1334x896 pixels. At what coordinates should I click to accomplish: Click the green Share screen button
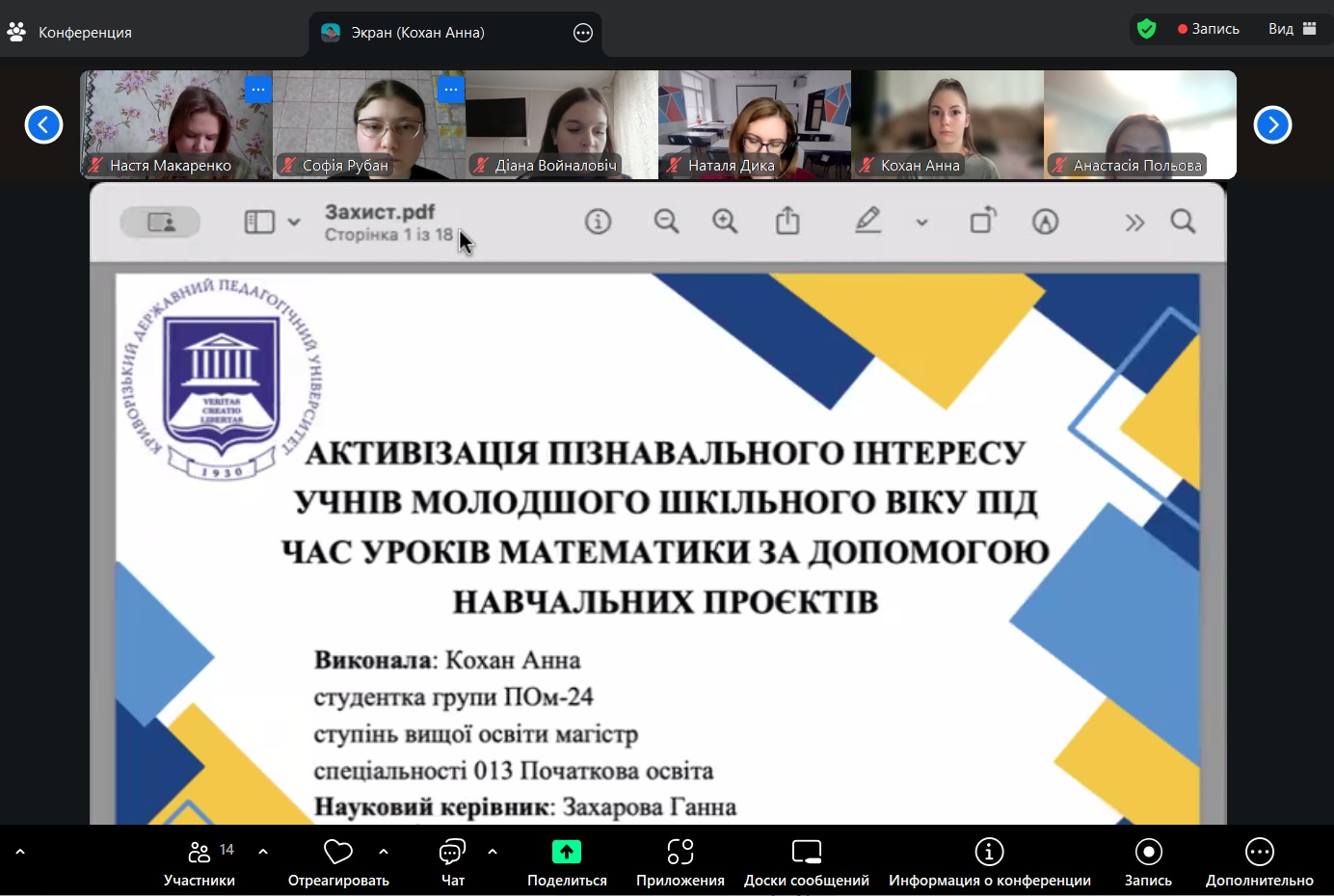[x=567, y=862]
